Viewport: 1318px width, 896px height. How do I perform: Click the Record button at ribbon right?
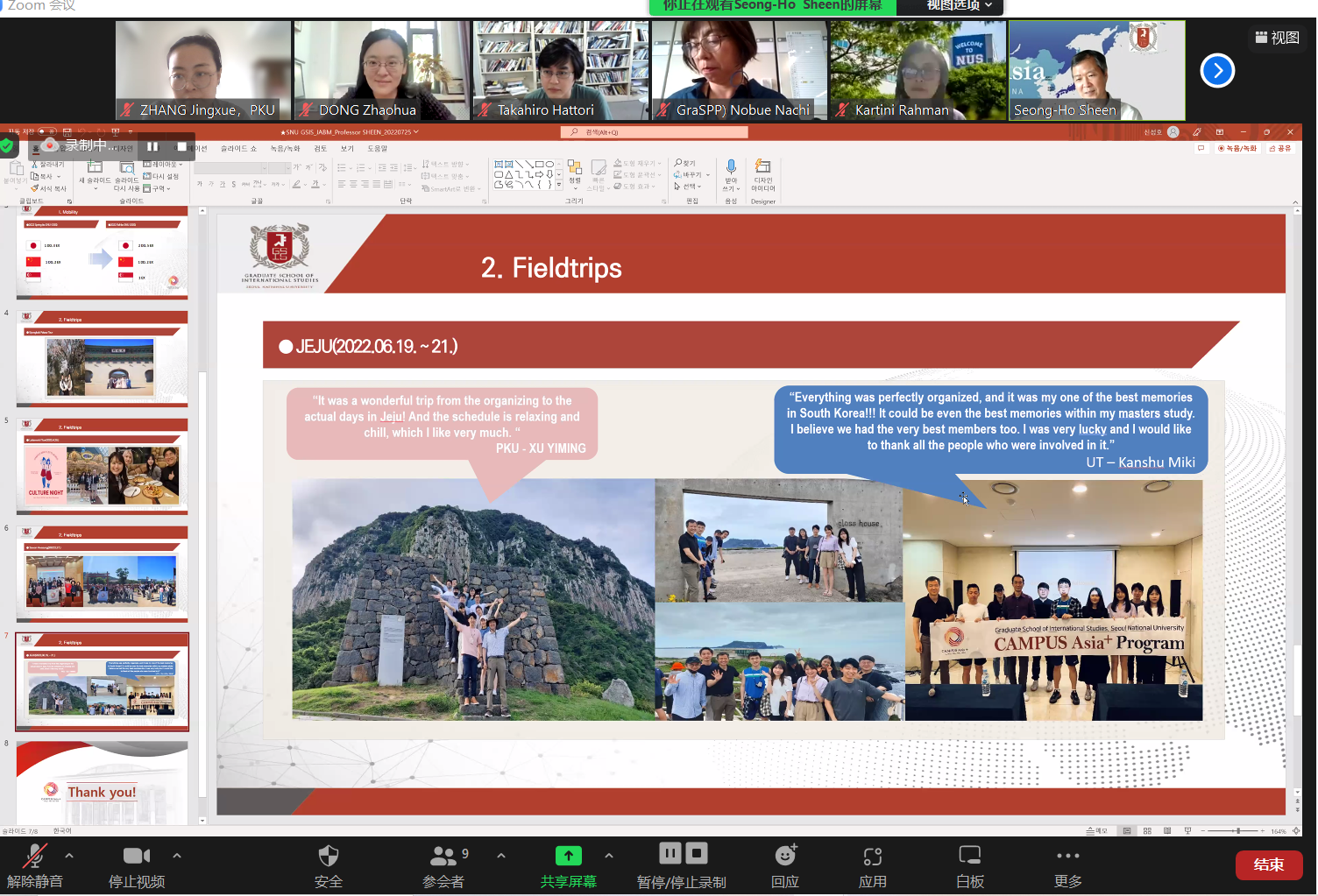[x=1237, y=148]
